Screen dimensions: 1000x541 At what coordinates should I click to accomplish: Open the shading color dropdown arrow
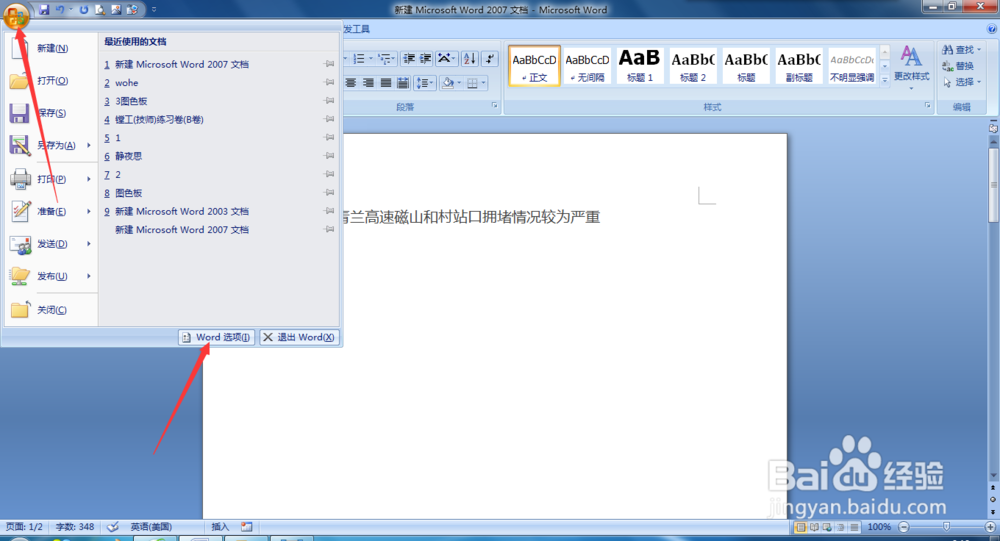[x=459, y=83]
